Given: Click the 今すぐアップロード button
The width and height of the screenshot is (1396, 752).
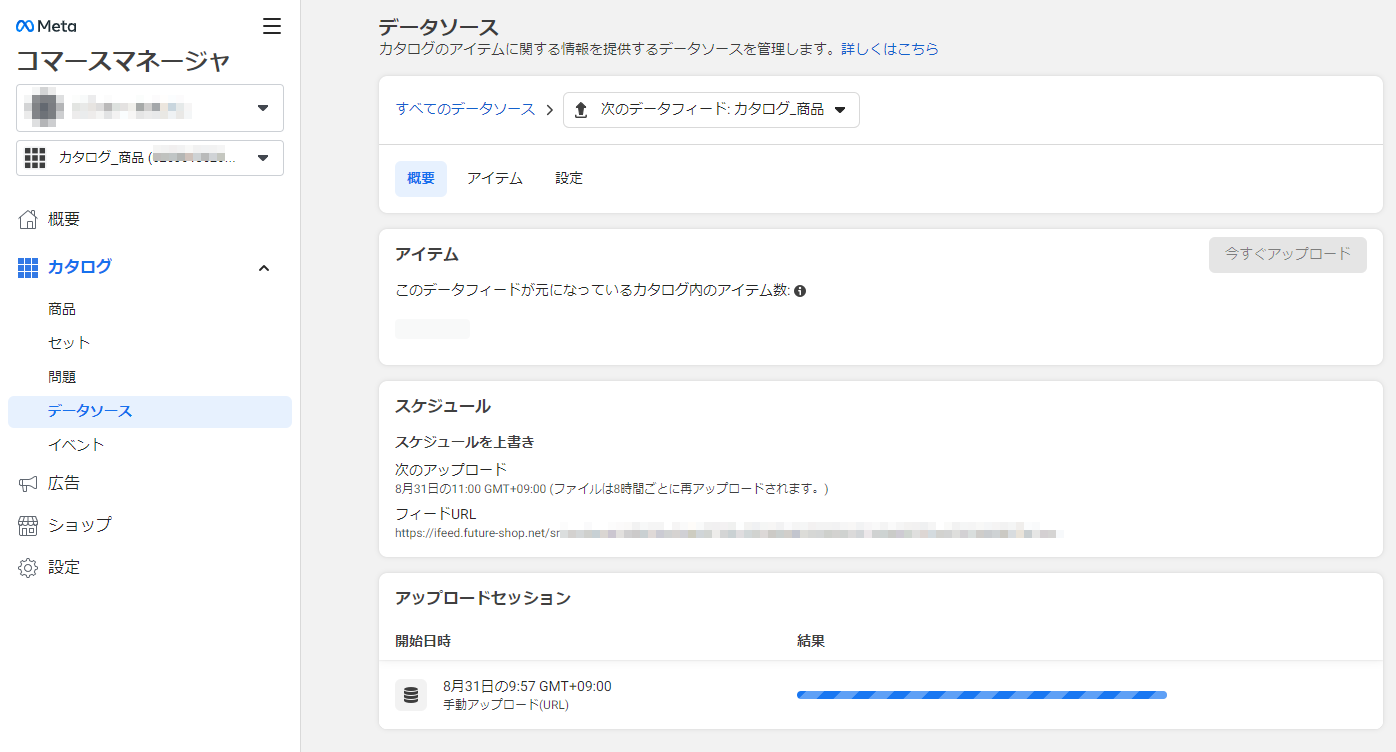Looking at the screenshot, I should click(x=1288, y=254).
